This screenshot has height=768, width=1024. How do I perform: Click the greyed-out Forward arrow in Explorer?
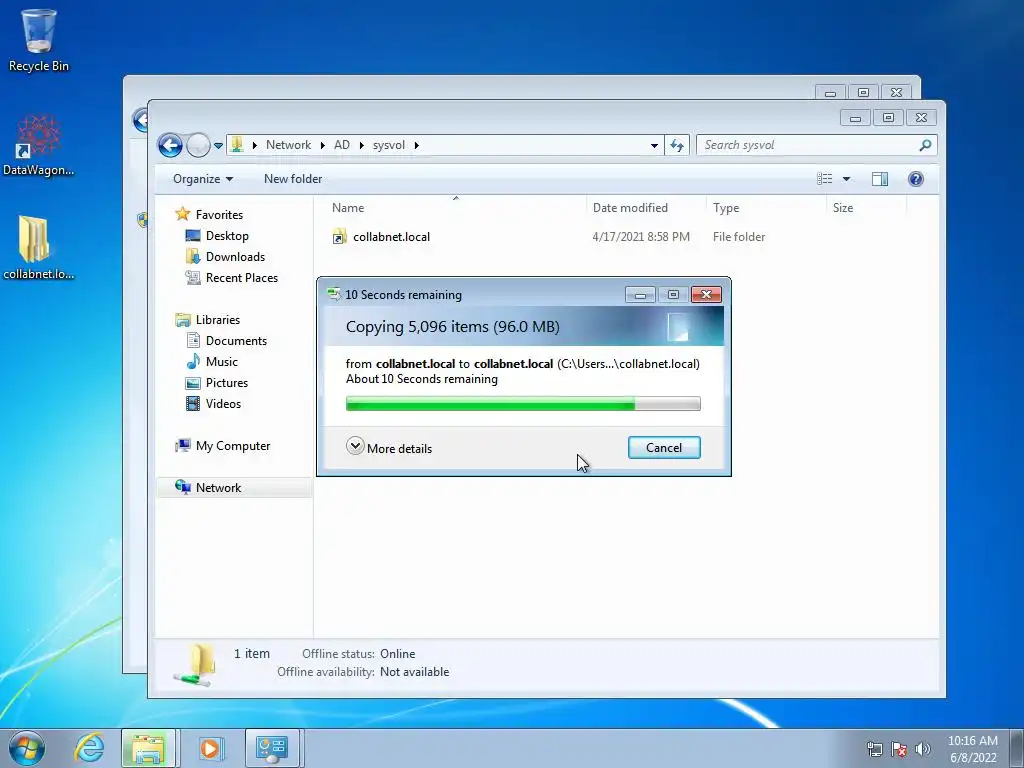198,145
